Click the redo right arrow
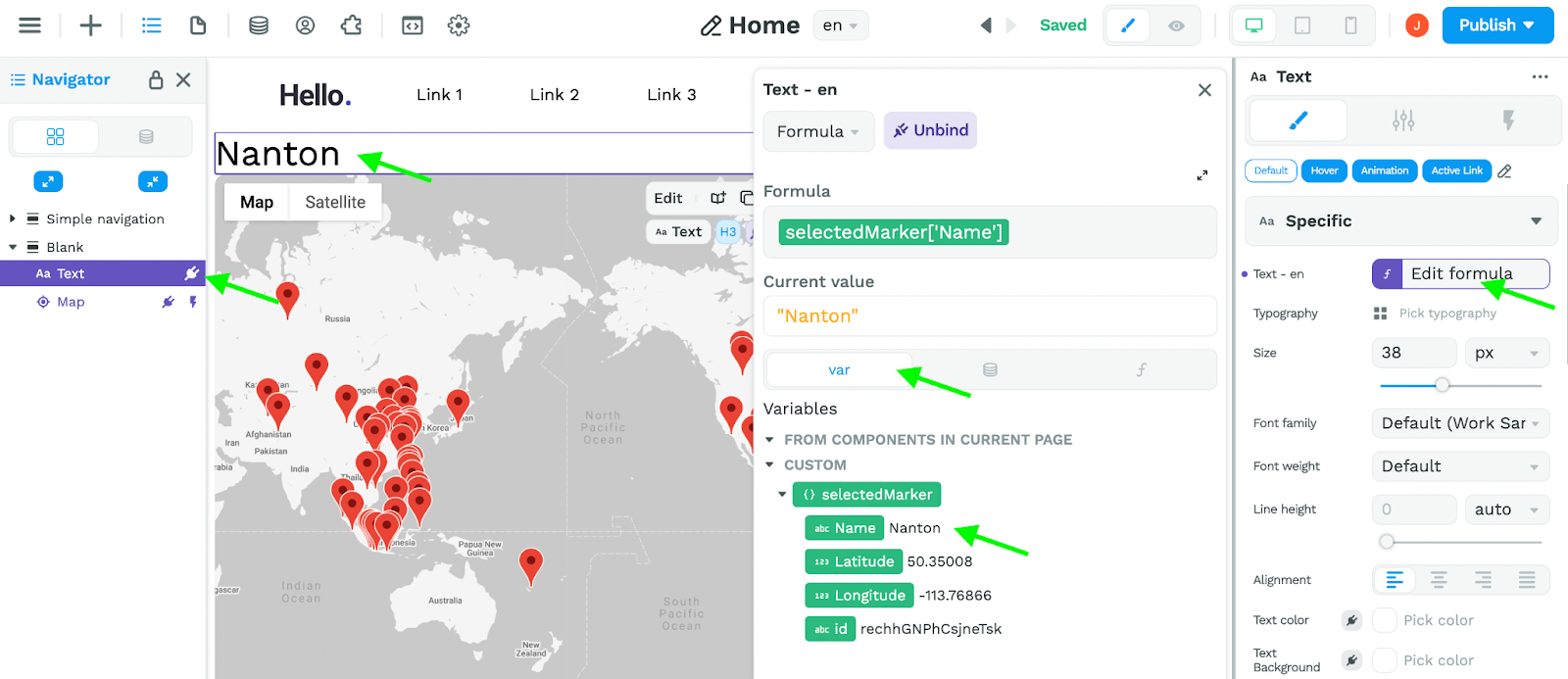 (x=1011, y=25)
